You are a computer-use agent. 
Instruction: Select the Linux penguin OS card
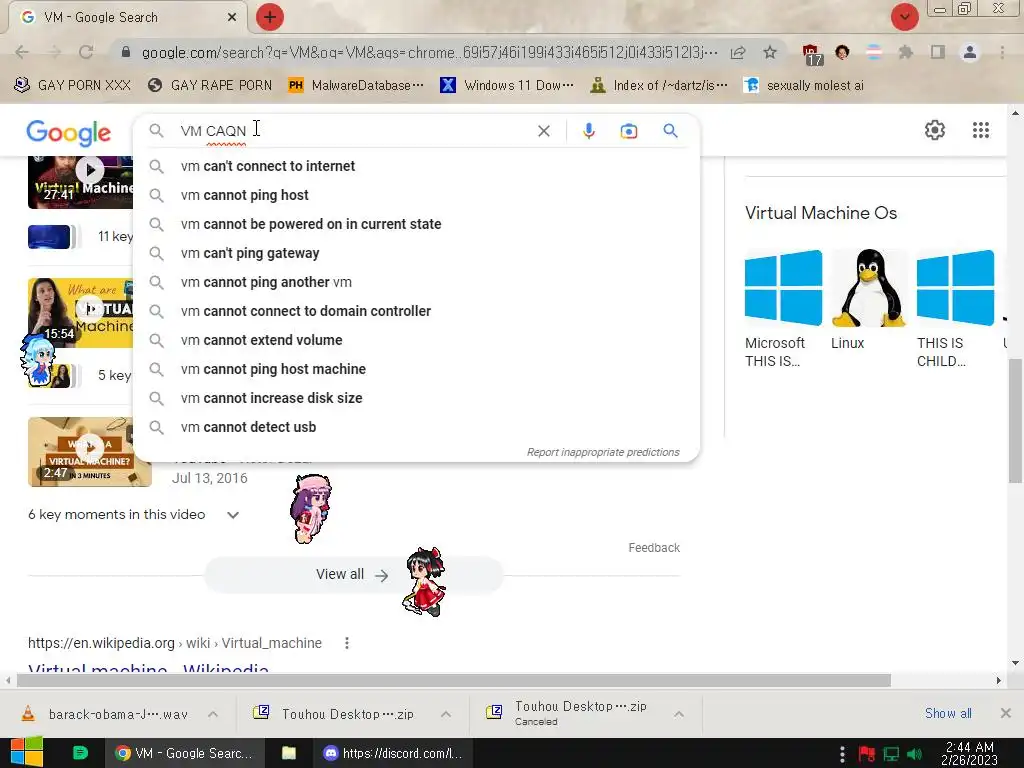click(x=869, y=300)
